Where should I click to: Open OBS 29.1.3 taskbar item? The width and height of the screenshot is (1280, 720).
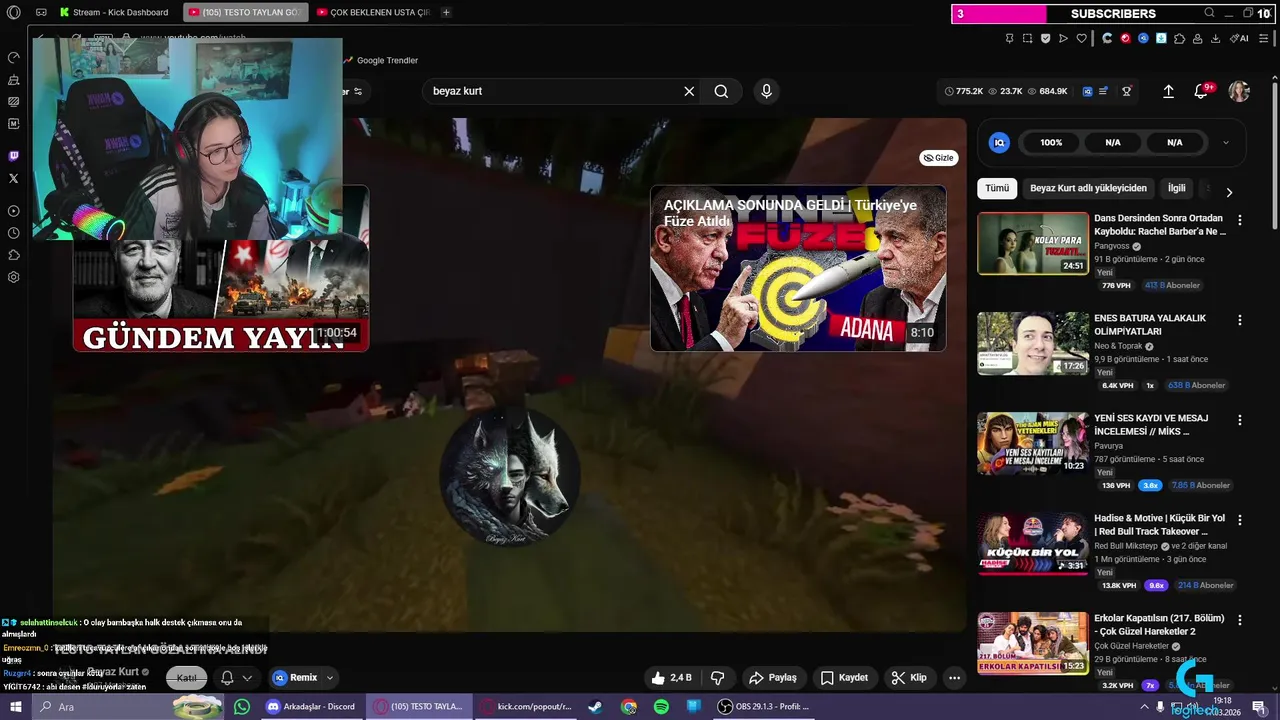(764, 706)
